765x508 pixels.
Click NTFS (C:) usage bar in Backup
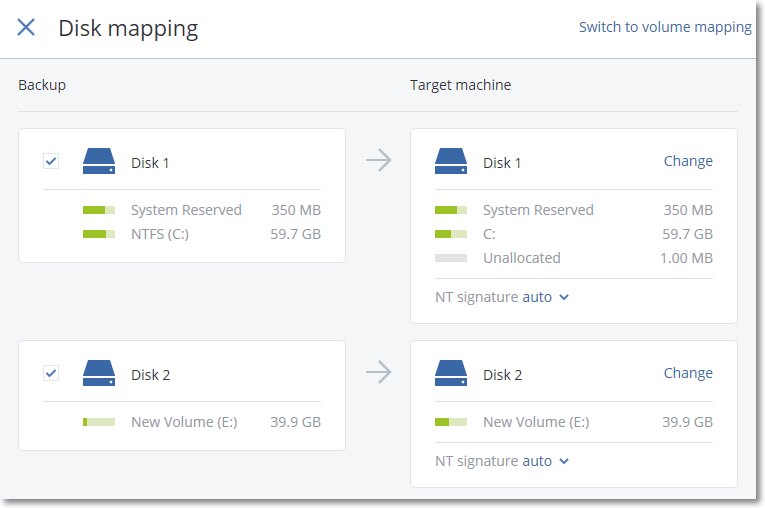(99, 234)
